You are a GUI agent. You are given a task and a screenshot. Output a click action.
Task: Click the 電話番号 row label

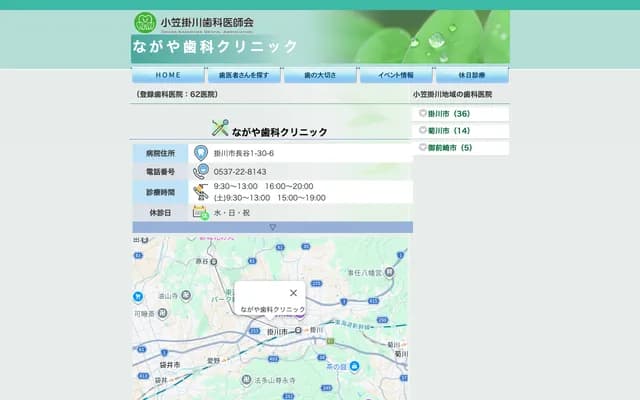(x=160, y=171)
